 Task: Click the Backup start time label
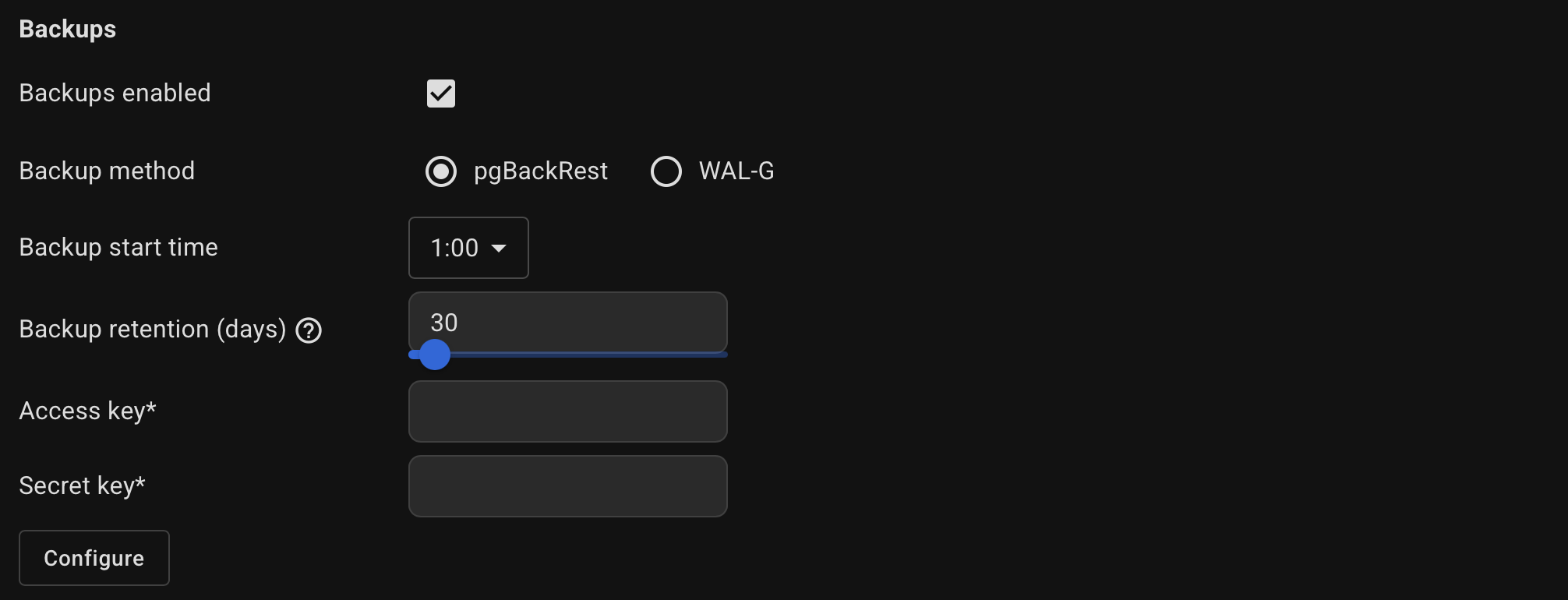pos(118,248)
